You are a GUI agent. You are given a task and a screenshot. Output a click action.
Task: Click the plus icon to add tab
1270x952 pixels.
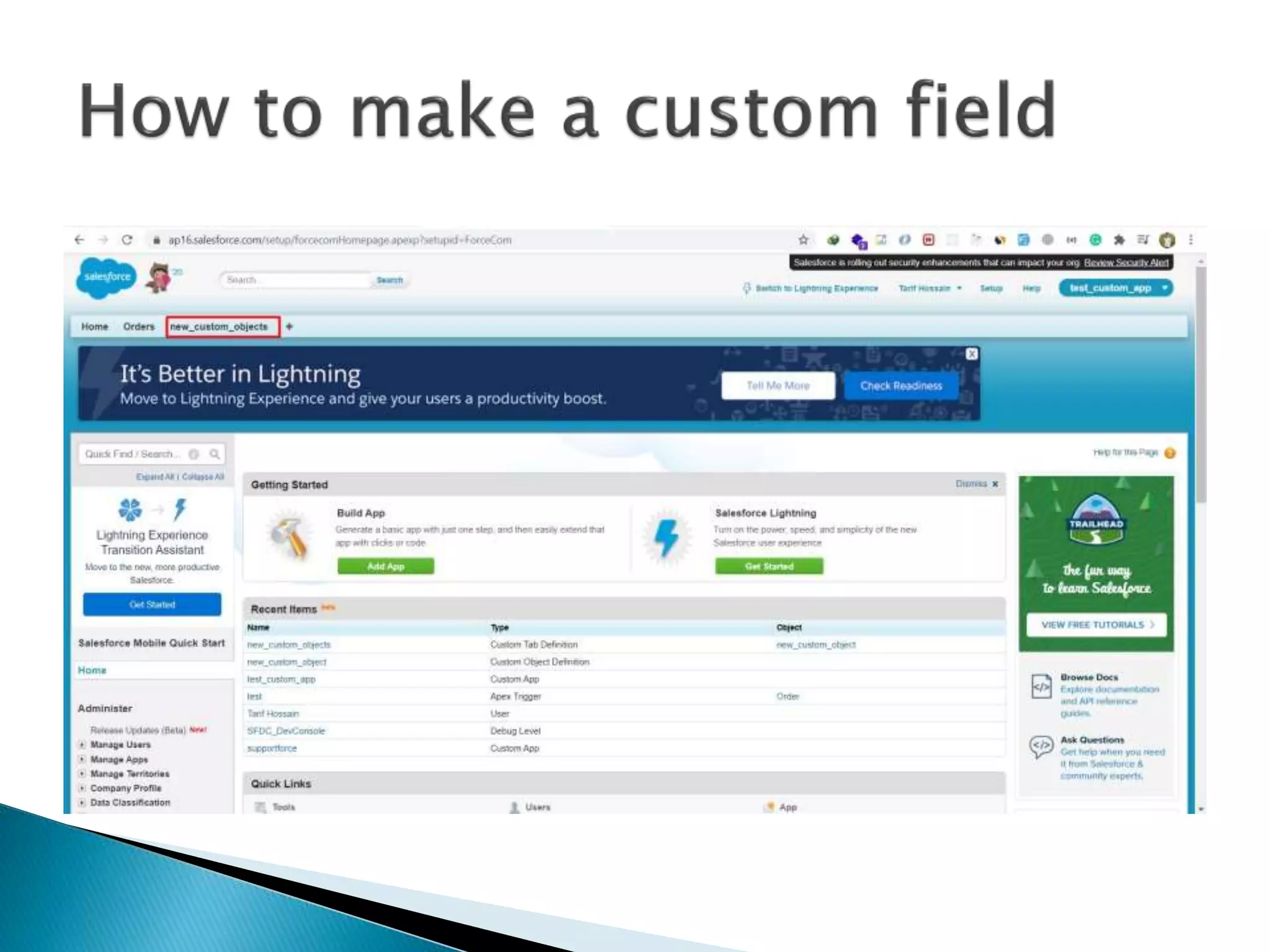pyautogui.click(x=289, y=327)
